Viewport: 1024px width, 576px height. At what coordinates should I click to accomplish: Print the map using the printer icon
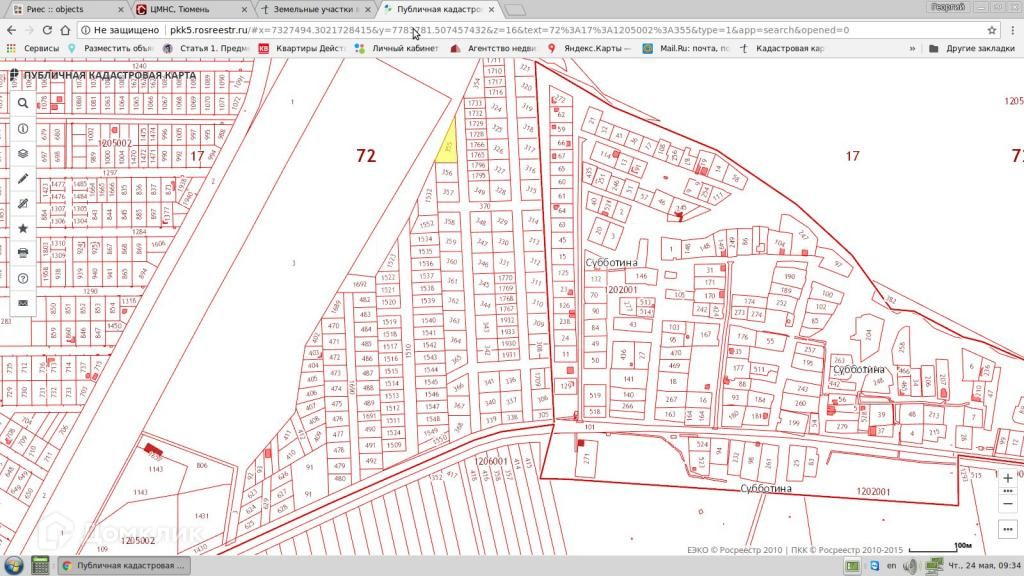[22, 253]
